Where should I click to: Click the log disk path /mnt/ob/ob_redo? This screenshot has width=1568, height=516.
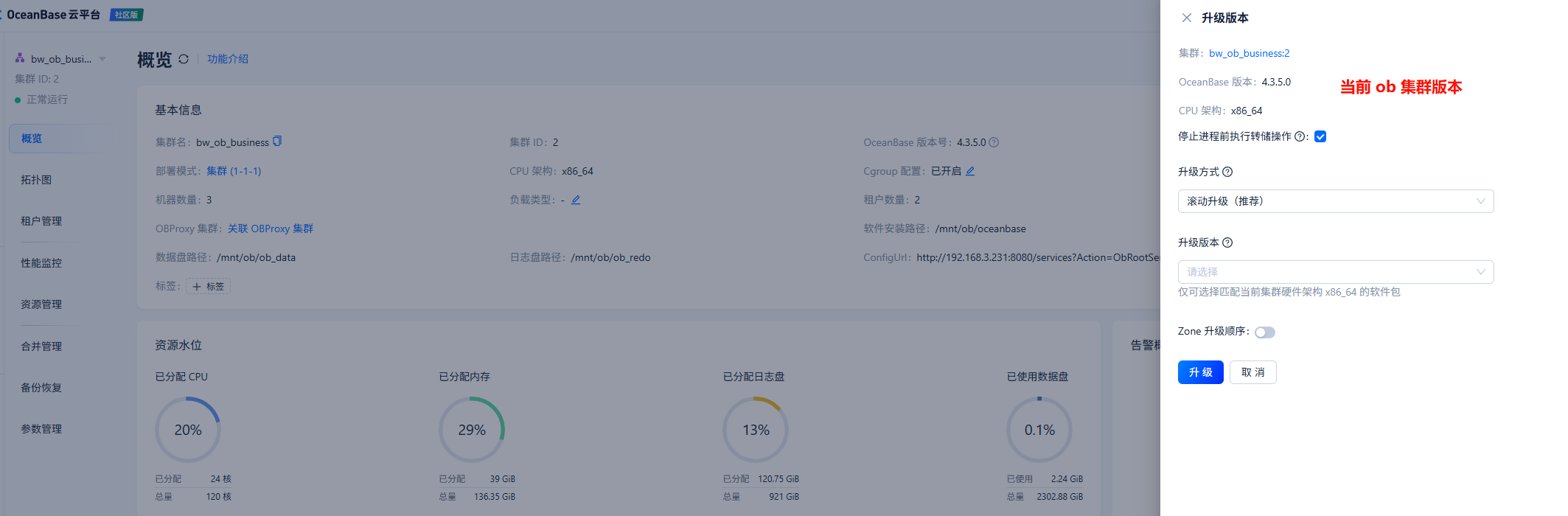pyautogui.click(x=610, y=257)
